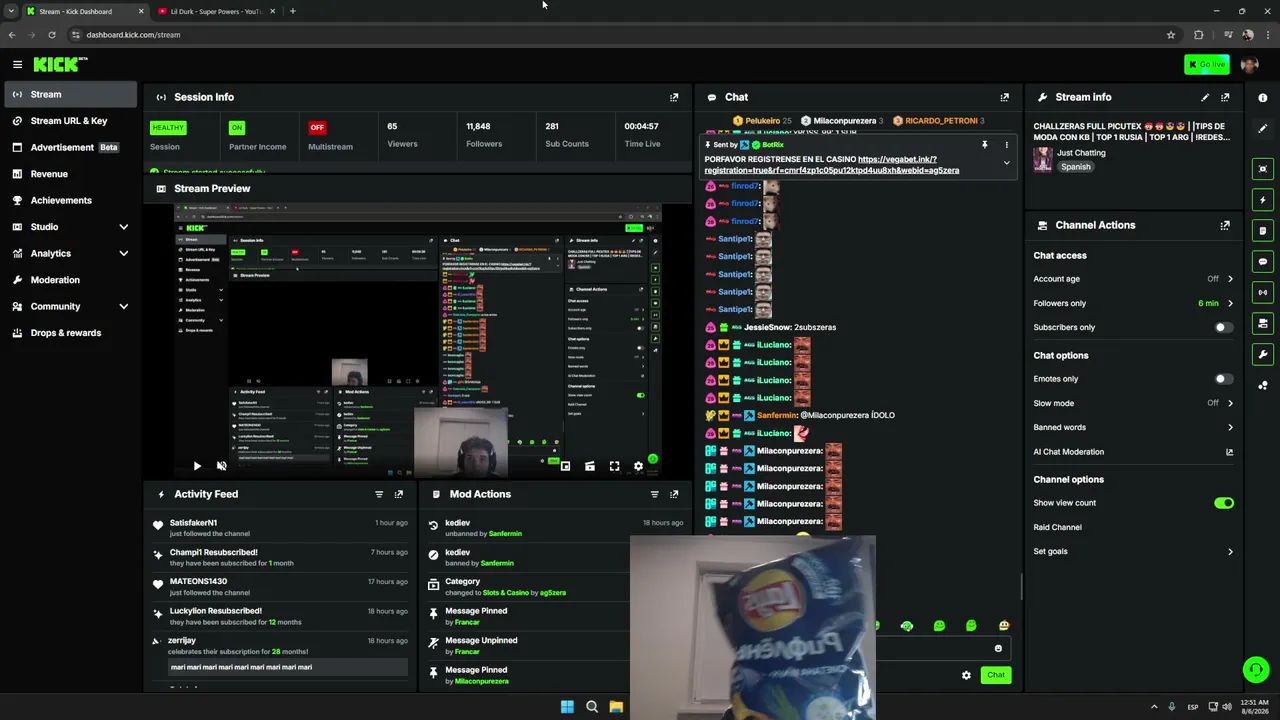Click the green support chat bubble
The width and height of the screenshot is (1280, 720).
click(1256, 670)
